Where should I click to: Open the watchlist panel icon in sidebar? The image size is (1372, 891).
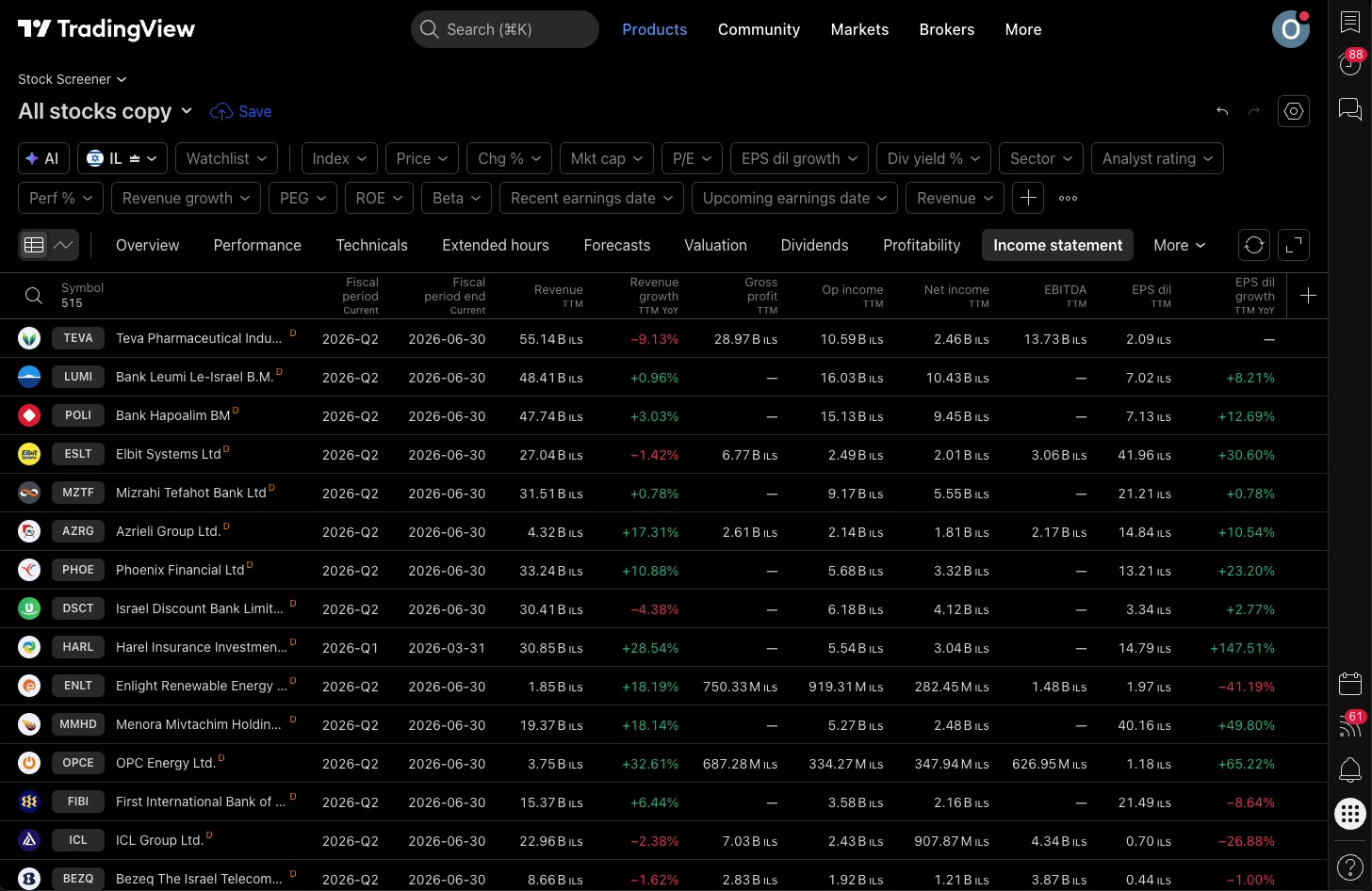click(1350, 22)
